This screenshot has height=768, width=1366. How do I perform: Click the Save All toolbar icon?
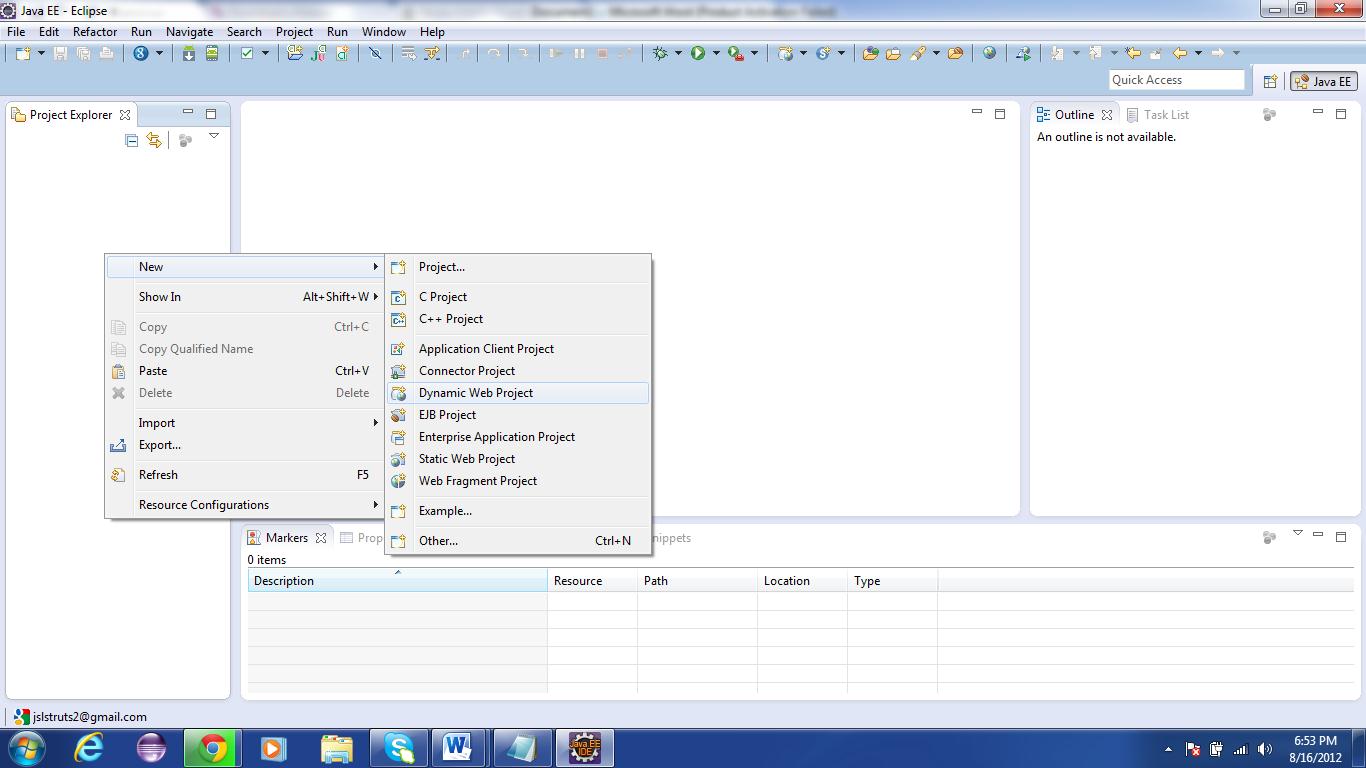point(84,54)
